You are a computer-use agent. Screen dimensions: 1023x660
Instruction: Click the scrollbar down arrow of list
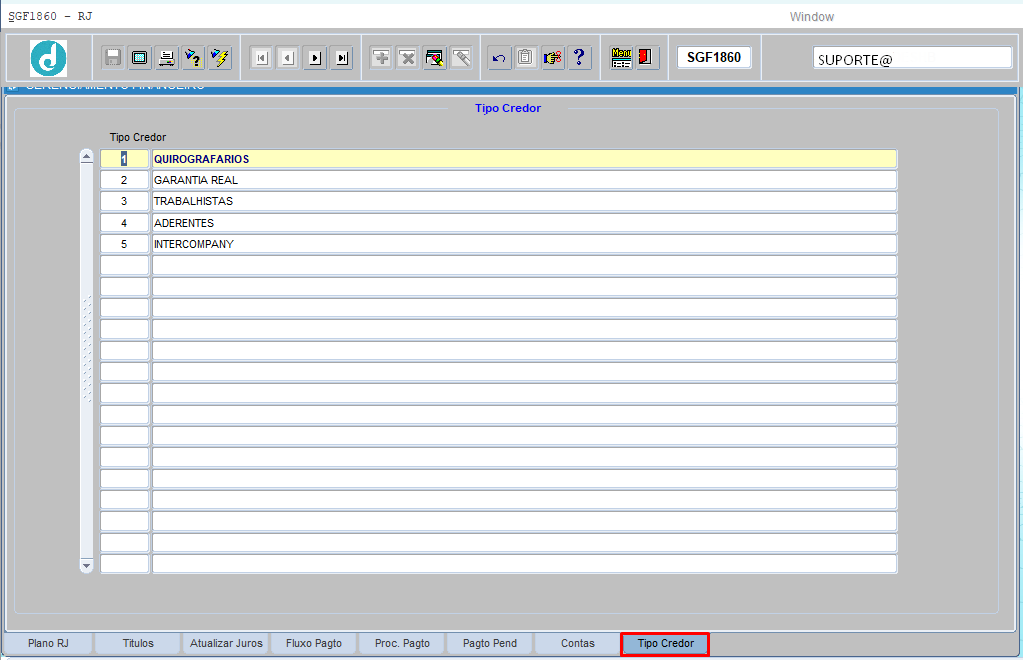86,566
